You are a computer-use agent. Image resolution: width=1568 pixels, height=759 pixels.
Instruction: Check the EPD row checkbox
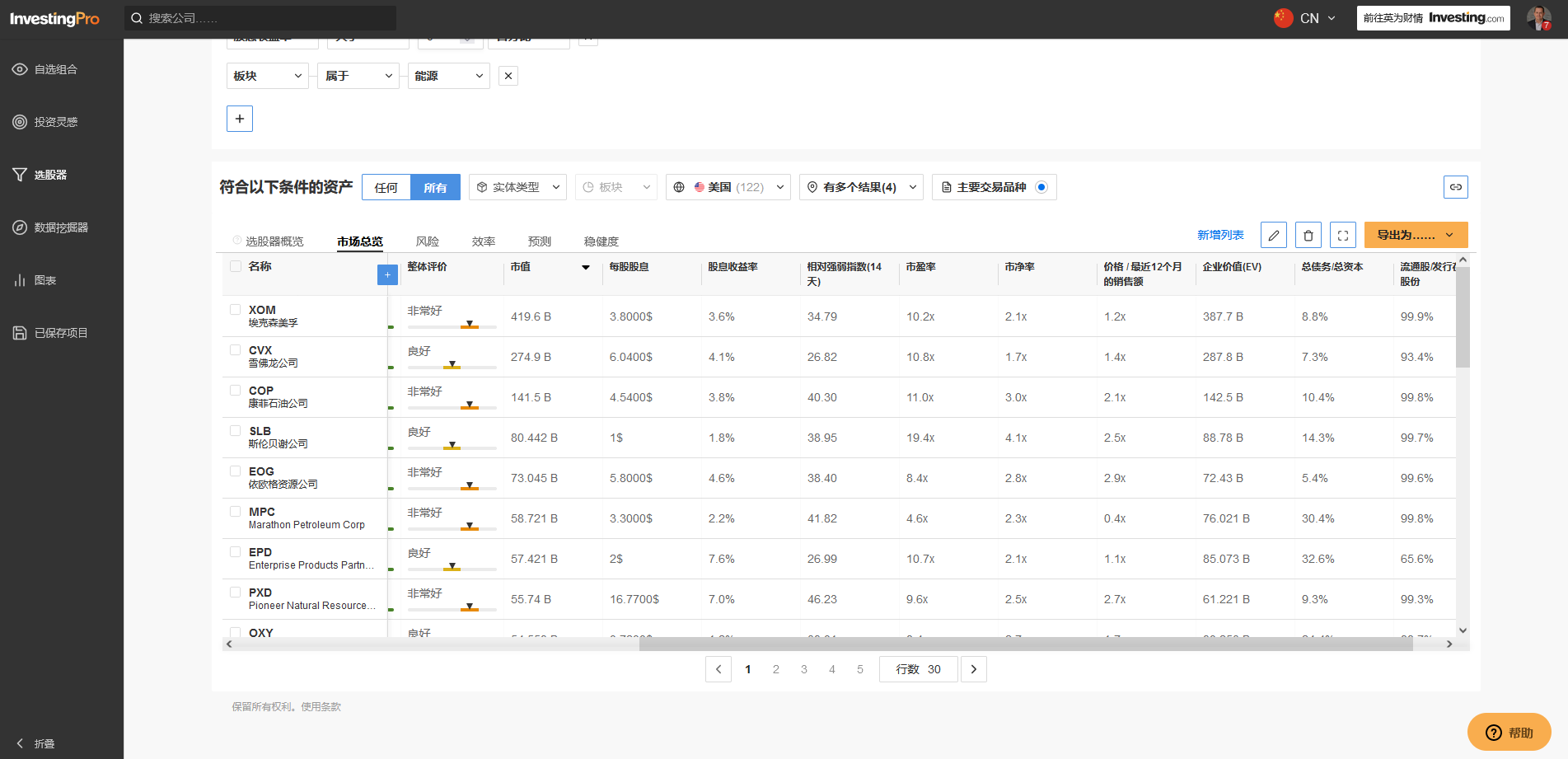tap(236, 552)
